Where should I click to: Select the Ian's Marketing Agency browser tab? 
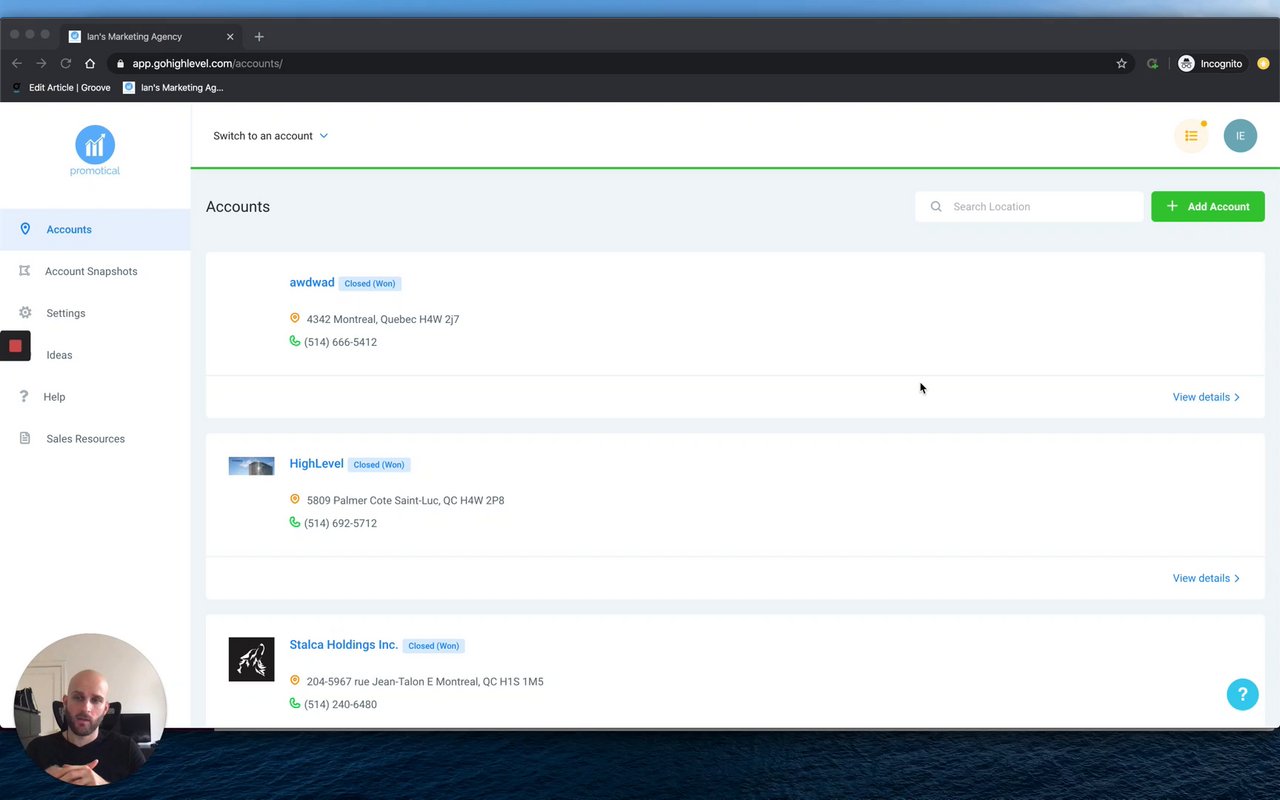point(150,36)
